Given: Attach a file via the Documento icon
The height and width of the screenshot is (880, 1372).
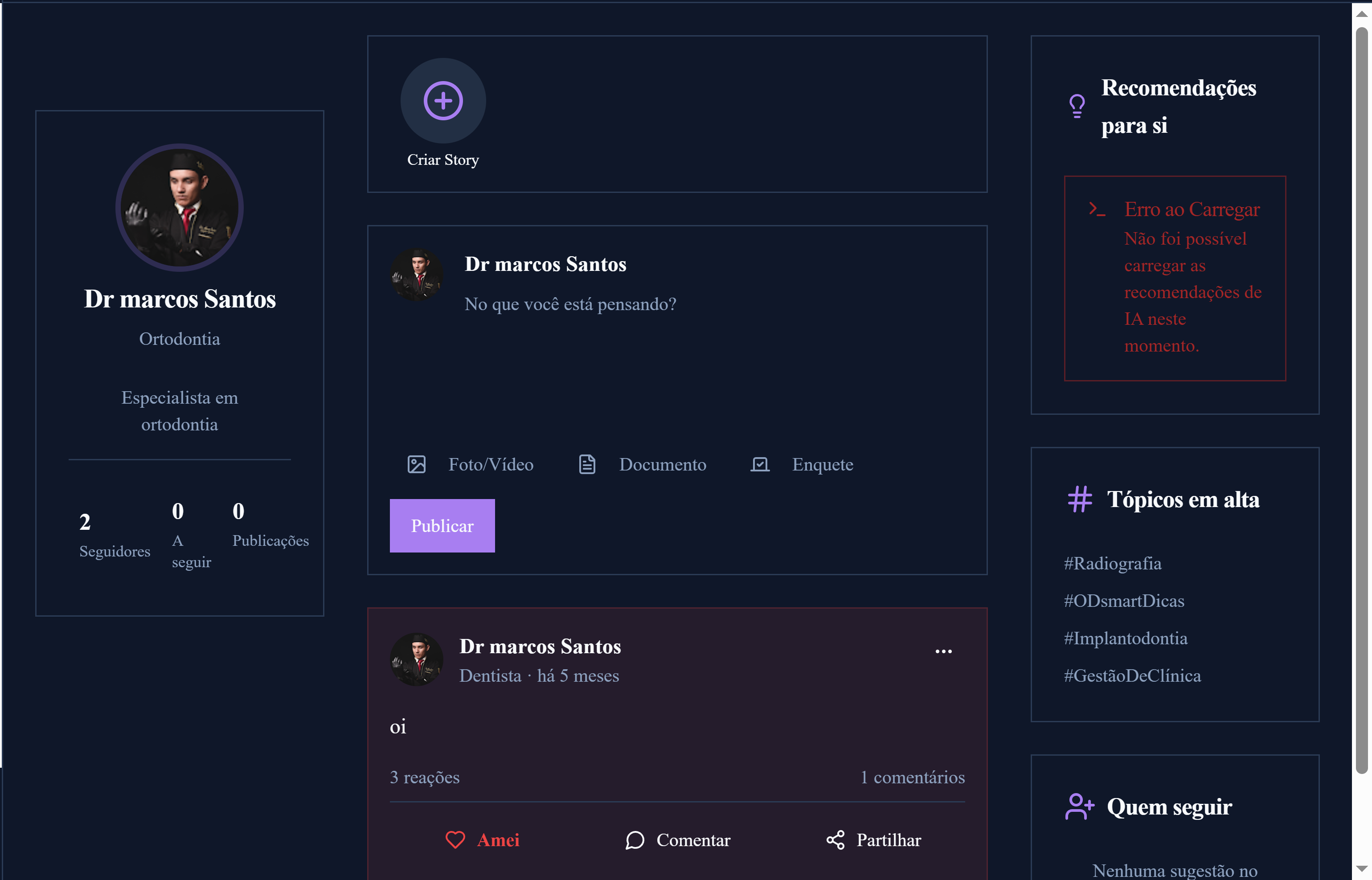Looking at the screenshot, I should (x=587, y=465).
